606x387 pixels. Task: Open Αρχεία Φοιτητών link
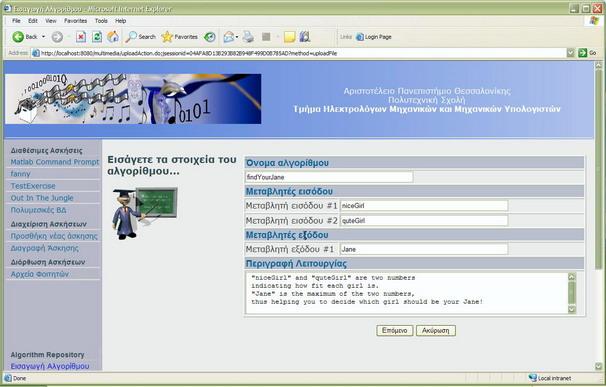tap(39, 274)
